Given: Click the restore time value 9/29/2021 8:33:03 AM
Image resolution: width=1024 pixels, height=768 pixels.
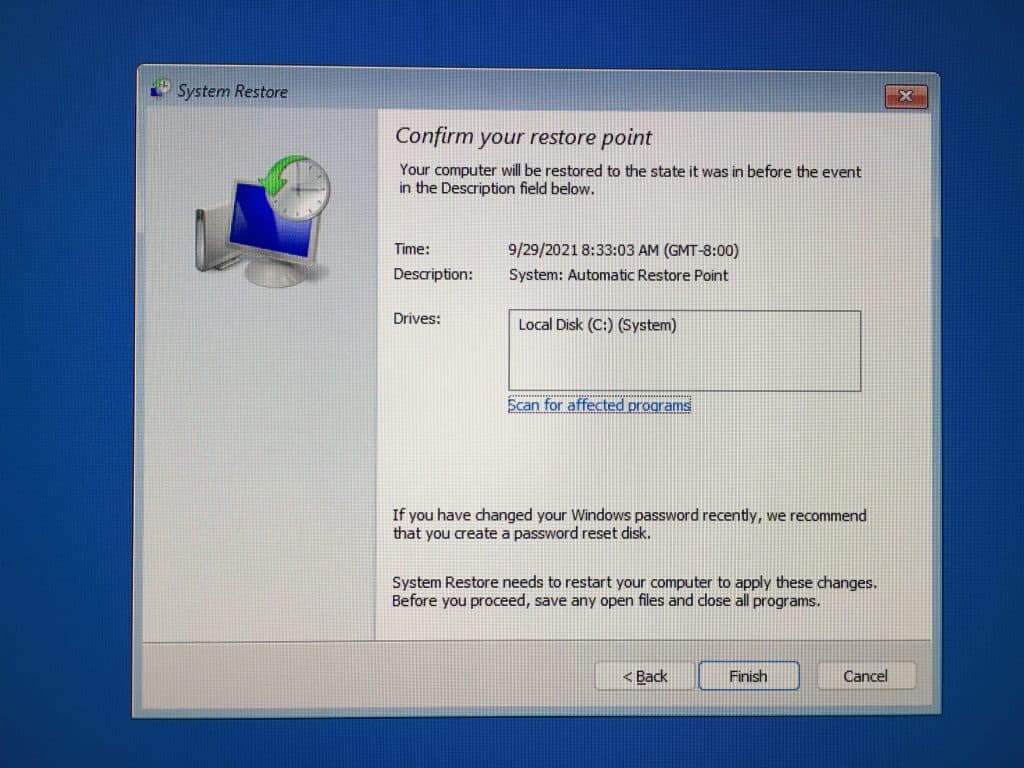Looking at the screenshot, I should click(623, 250).
